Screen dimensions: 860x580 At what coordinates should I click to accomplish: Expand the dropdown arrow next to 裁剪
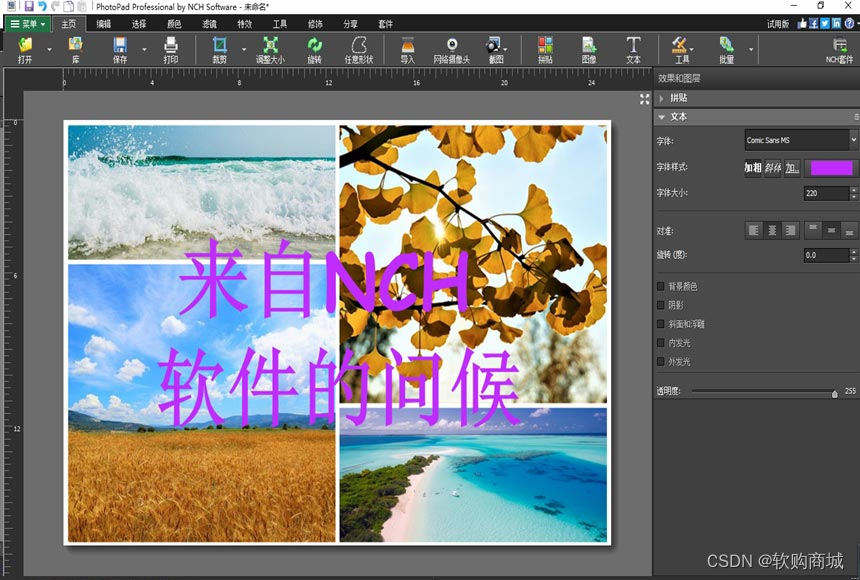point(244,50)
